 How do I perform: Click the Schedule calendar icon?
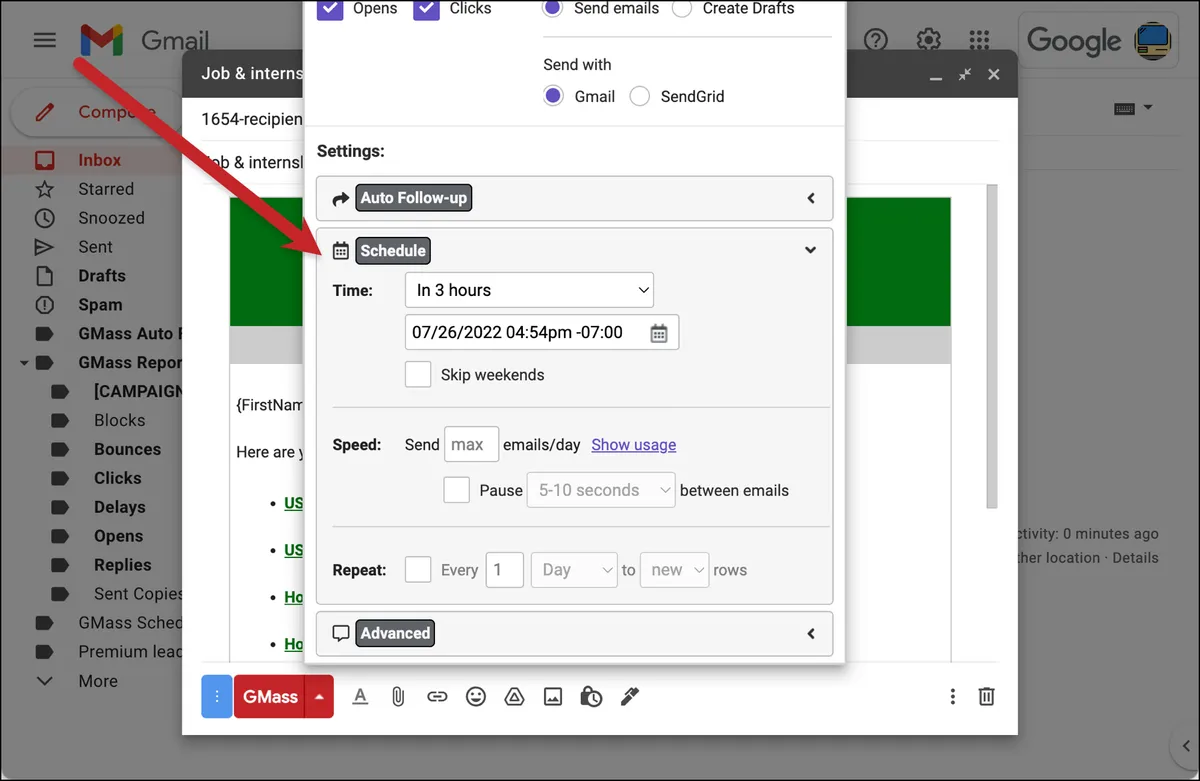point(341,250)
